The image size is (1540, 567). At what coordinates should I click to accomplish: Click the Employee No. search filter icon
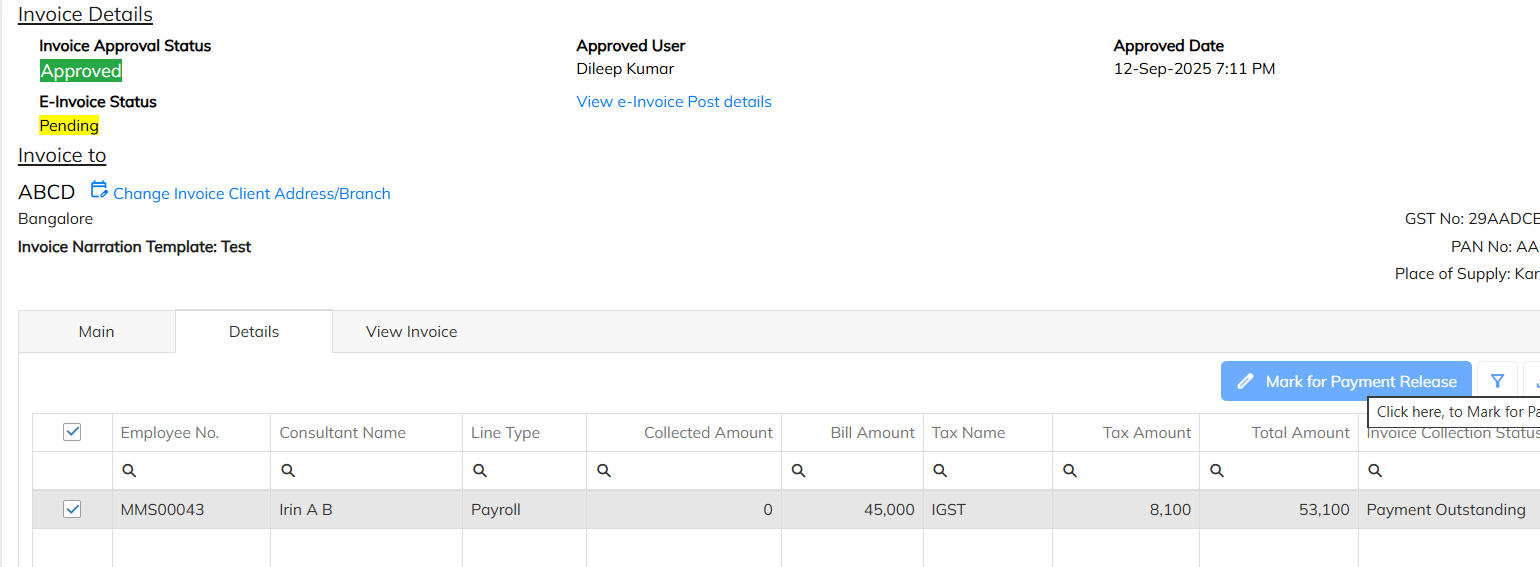pyautogui.click(x=129, y=471)
